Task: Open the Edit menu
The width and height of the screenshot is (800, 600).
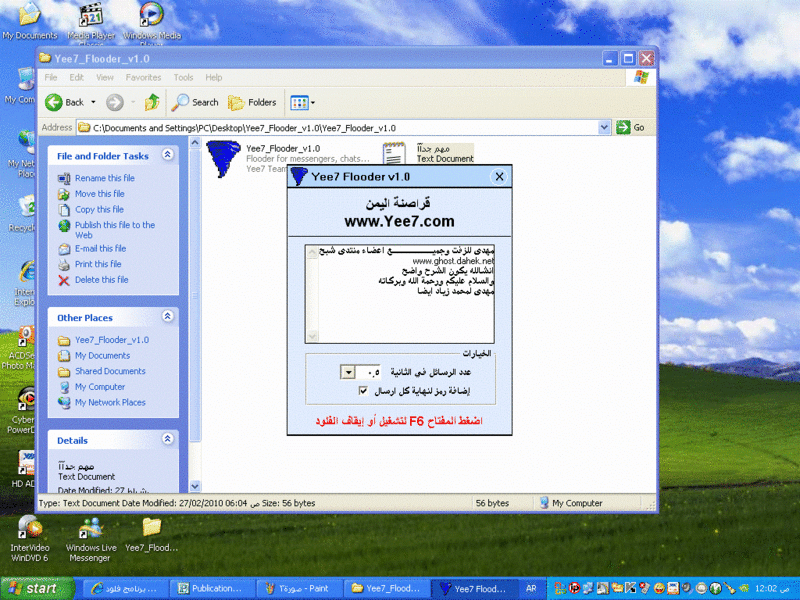Action: pyautogui.click(x=77, y=78)
